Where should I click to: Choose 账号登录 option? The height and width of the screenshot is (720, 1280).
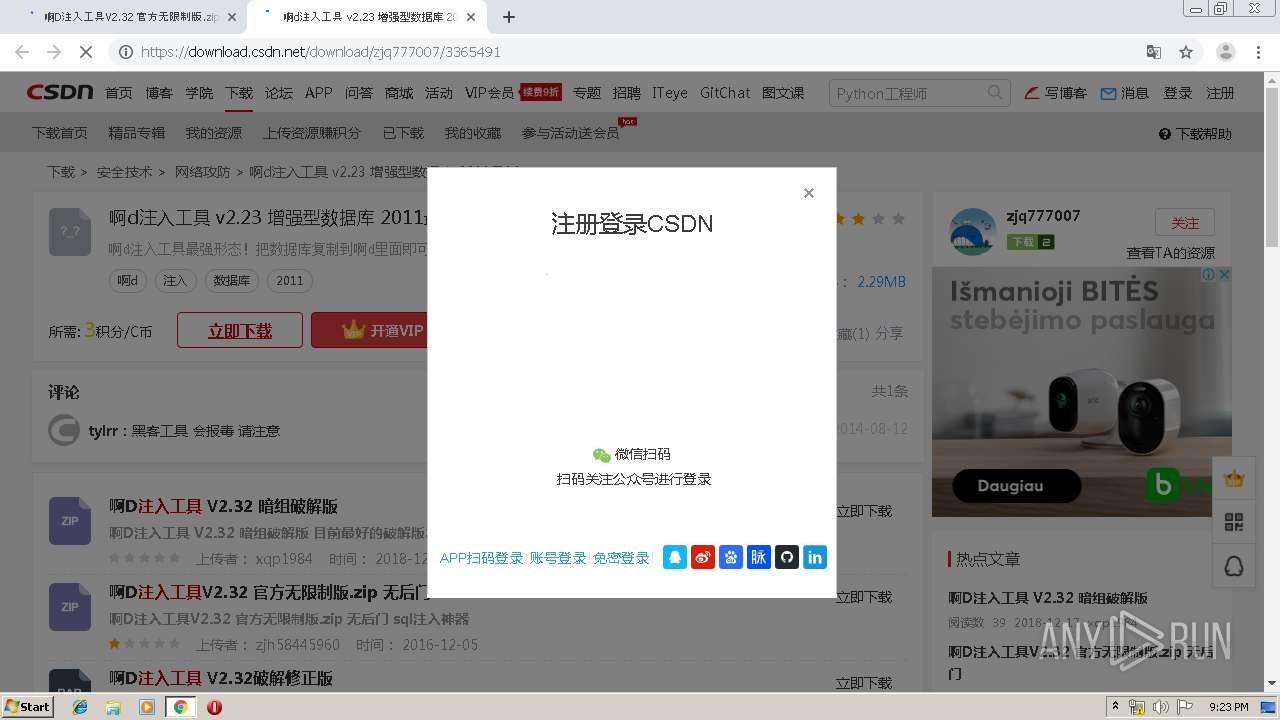click(558, 558)
